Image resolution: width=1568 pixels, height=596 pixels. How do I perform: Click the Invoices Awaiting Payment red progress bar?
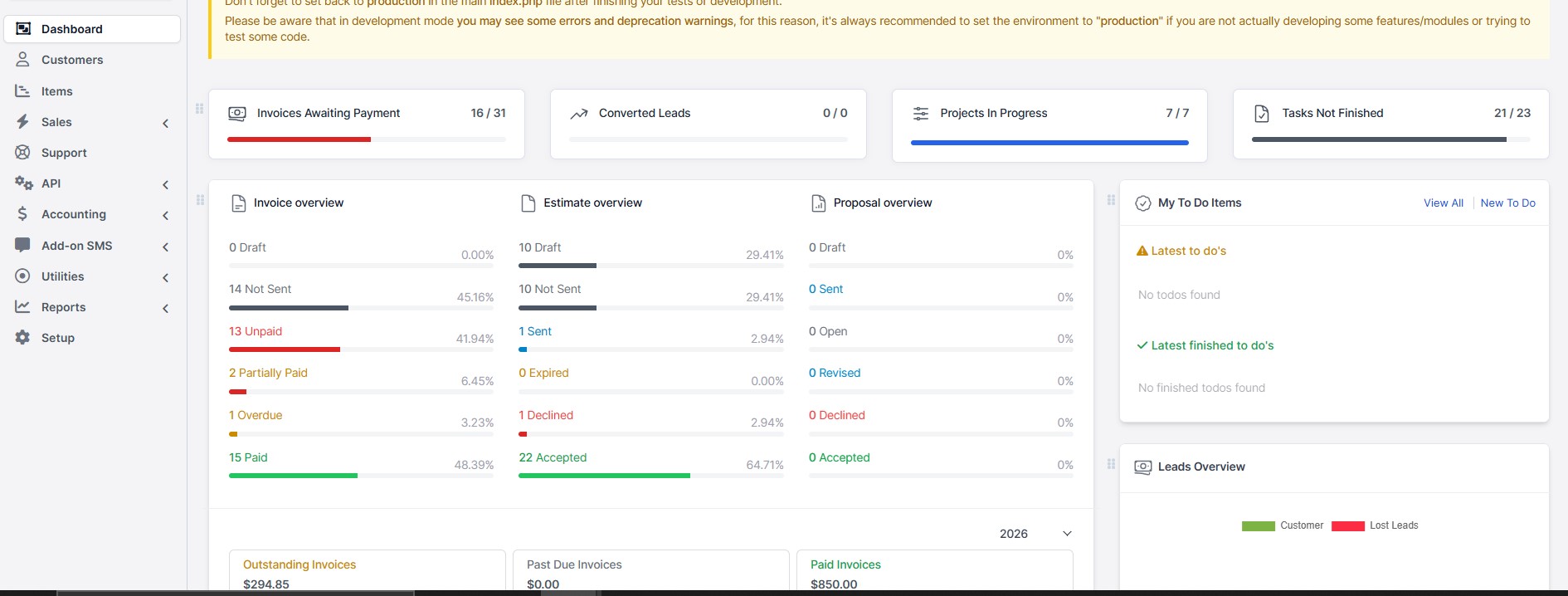[x=299, y=139]
